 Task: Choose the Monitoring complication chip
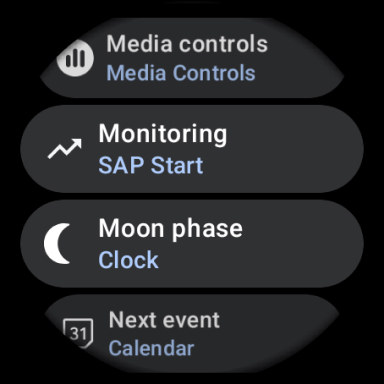[x=192, y=149]
